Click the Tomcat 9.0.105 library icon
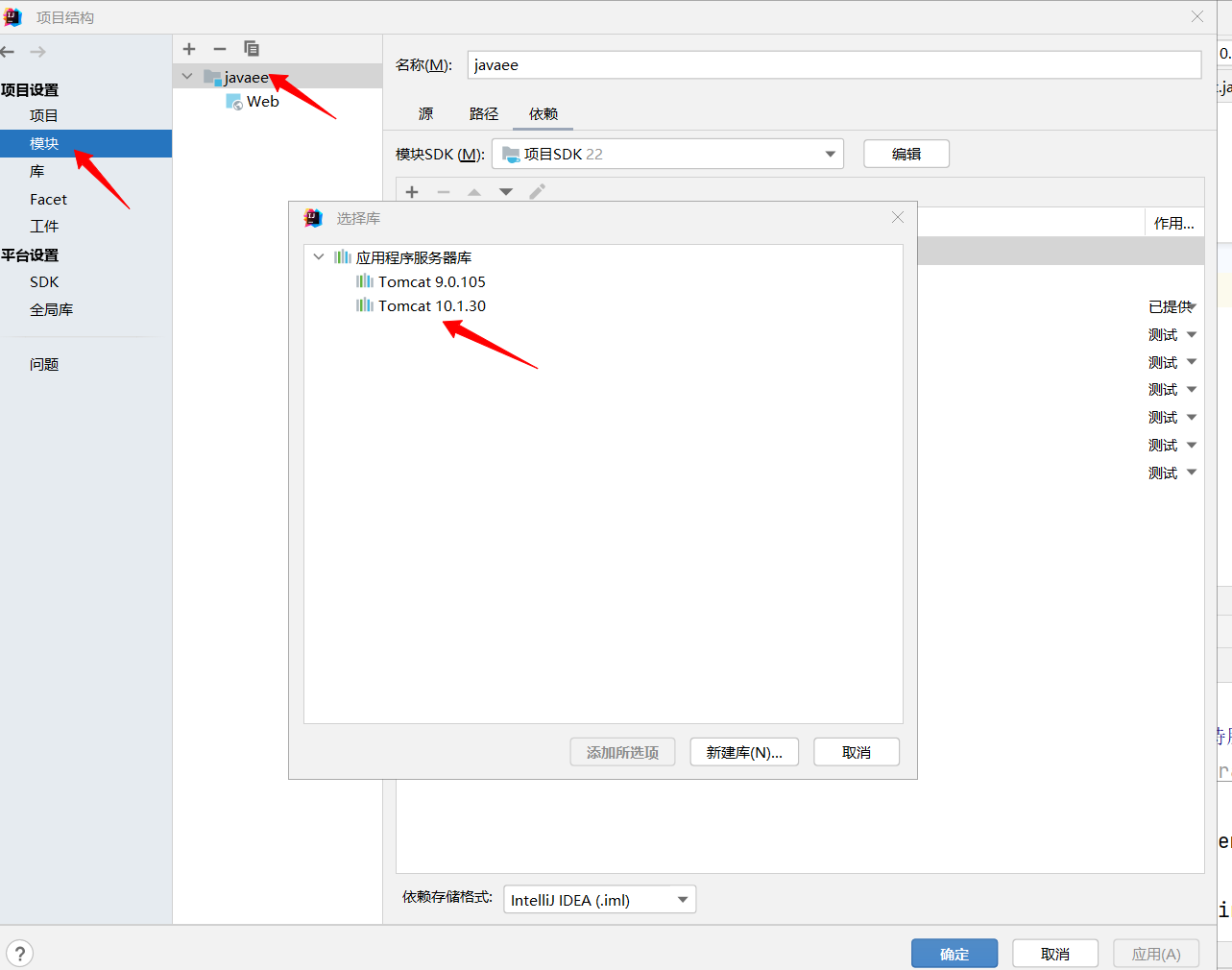Screen dimensions: 1232x970 pos(365,281)
